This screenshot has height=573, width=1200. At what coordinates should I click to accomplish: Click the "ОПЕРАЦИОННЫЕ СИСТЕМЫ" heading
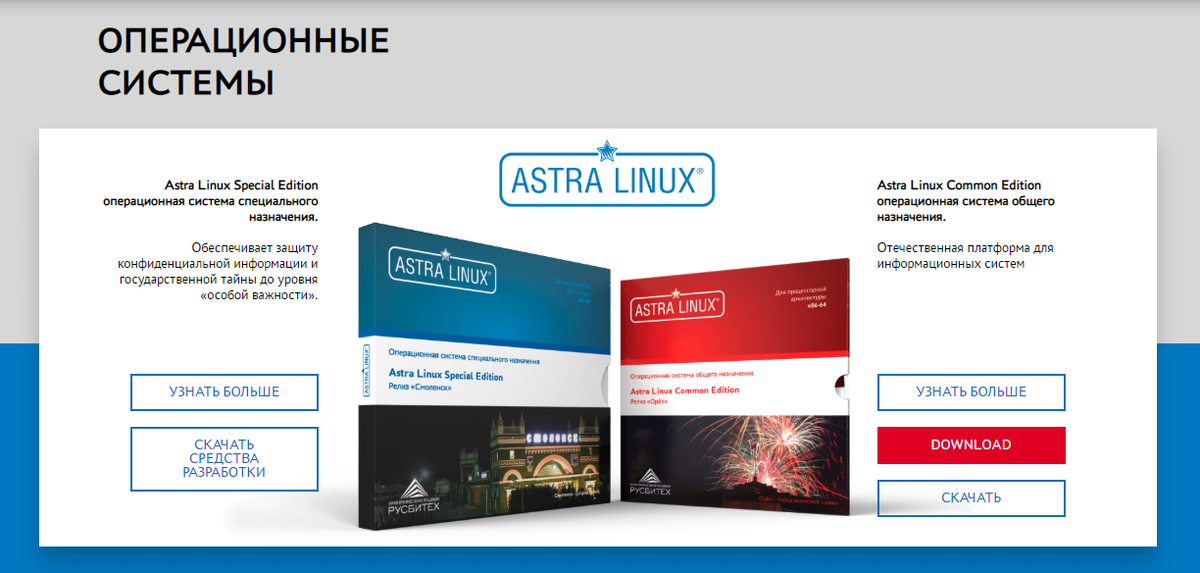point(243,61)
